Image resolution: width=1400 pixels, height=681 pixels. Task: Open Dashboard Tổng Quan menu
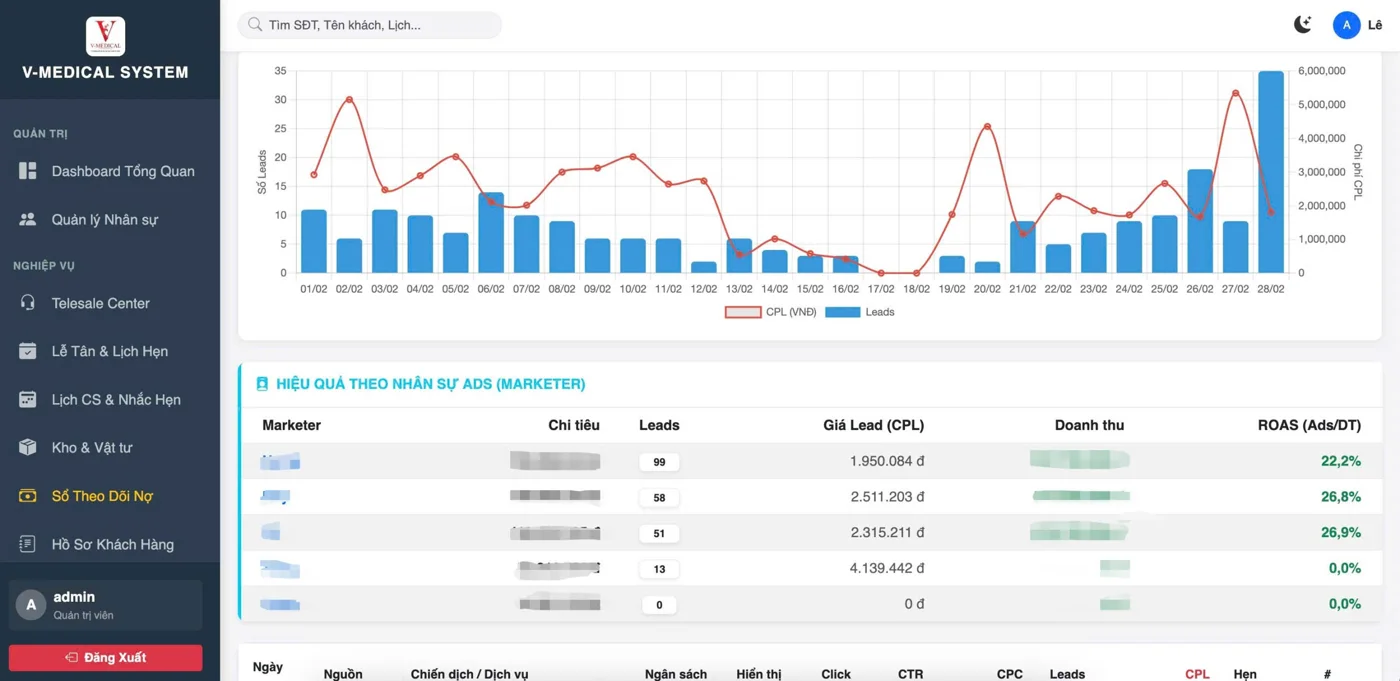click(x=110, y=171)
